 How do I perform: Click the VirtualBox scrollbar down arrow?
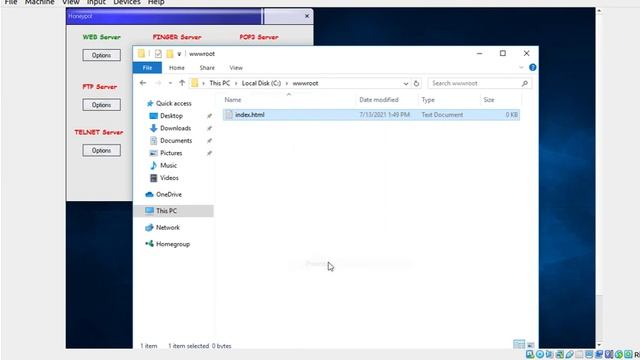tap(599, 345)
